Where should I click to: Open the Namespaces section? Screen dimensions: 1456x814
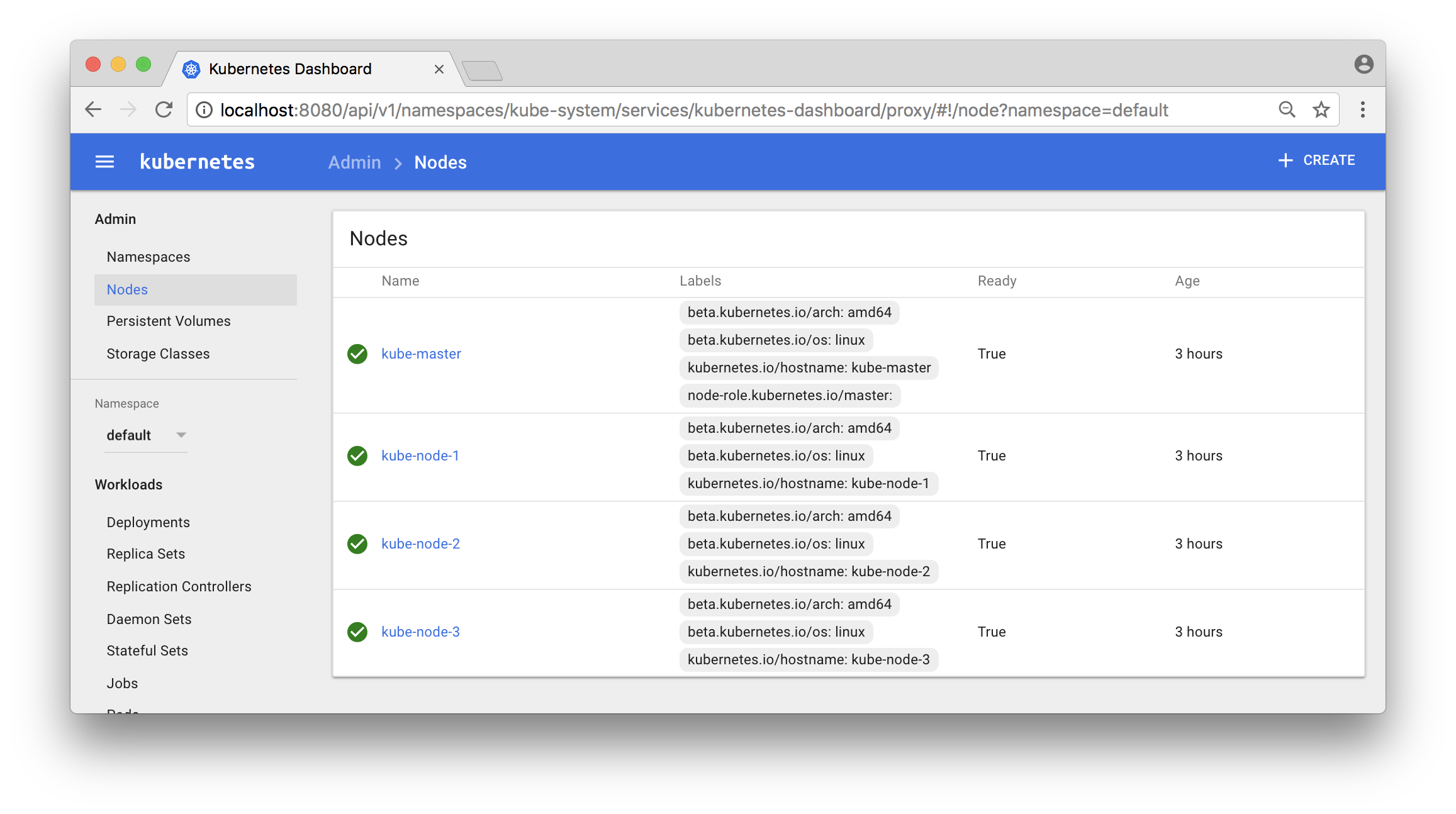149,257
